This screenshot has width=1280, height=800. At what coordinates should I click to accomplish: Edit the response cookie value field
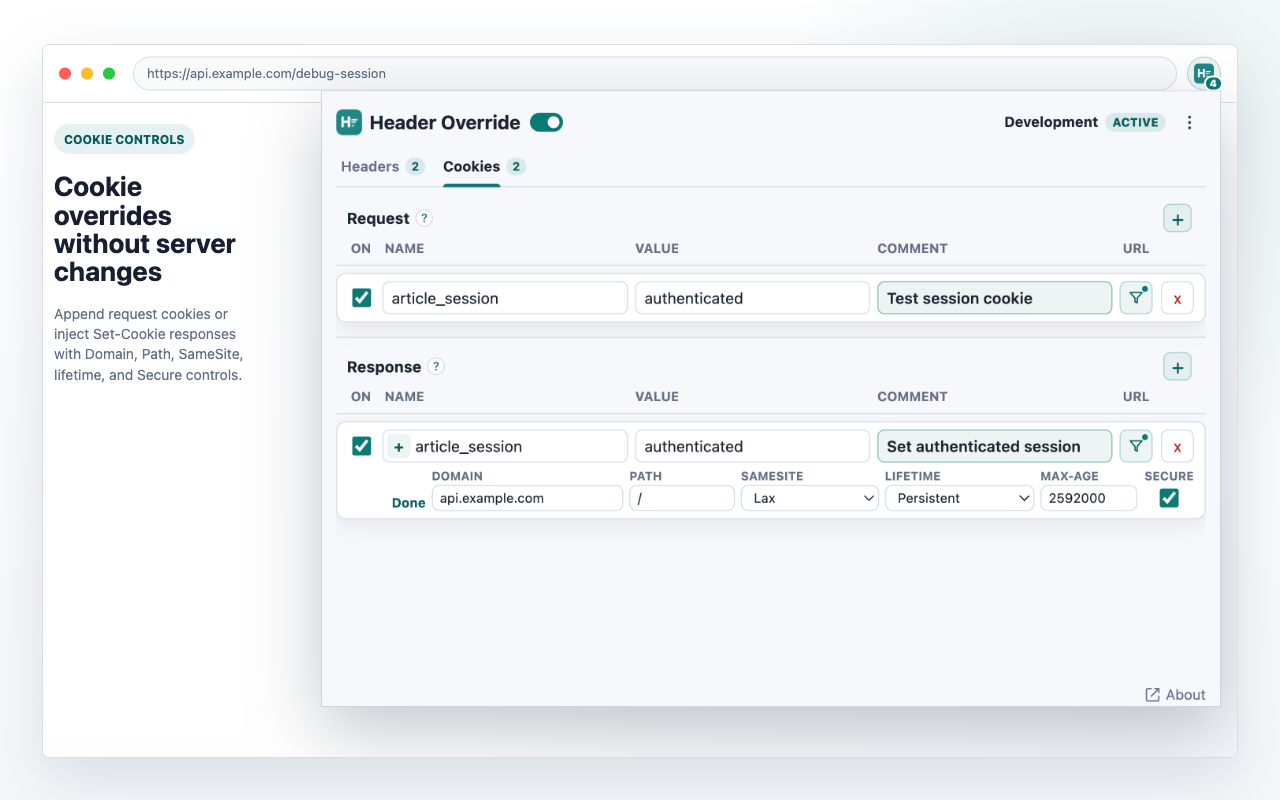(x=753, y=446)
